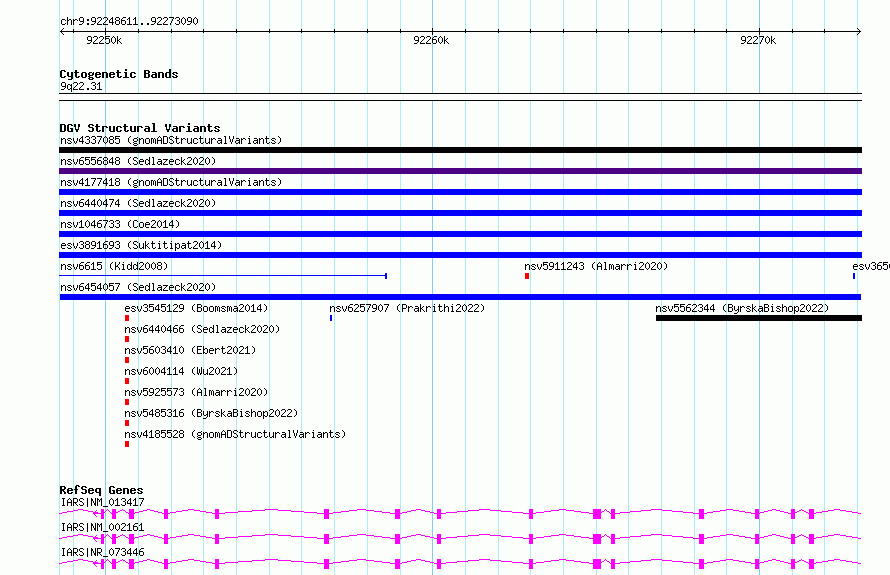
Task: Open variant nsv4337085 gnomADStructuralVariants label
Action: [171, 140]
